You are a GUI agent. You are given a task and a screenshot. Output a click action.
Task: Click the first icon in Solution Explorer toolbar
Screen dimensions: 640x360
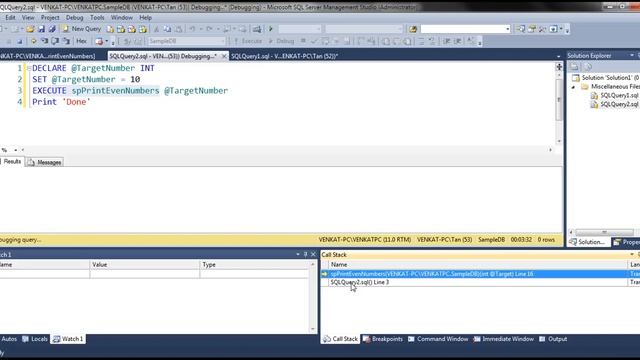point(574,67)
